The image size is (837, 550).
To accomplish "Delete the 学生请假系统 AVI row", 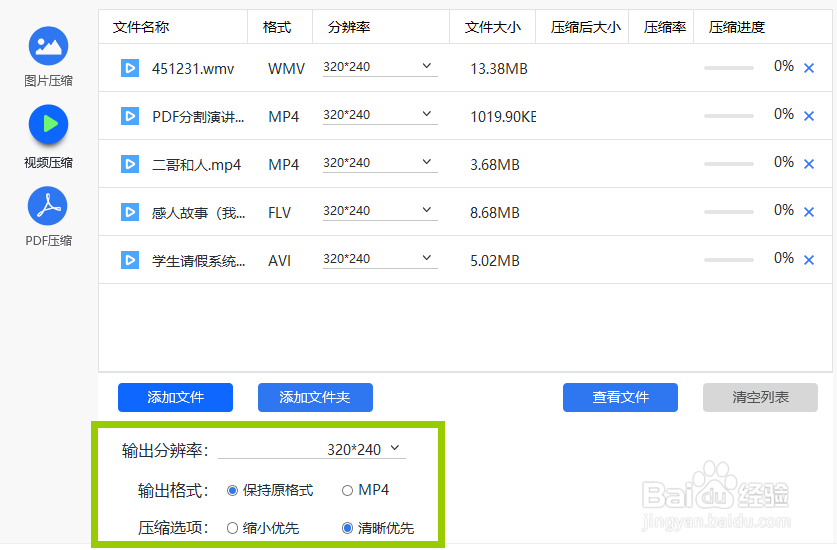I will click(x=809, y=260).
